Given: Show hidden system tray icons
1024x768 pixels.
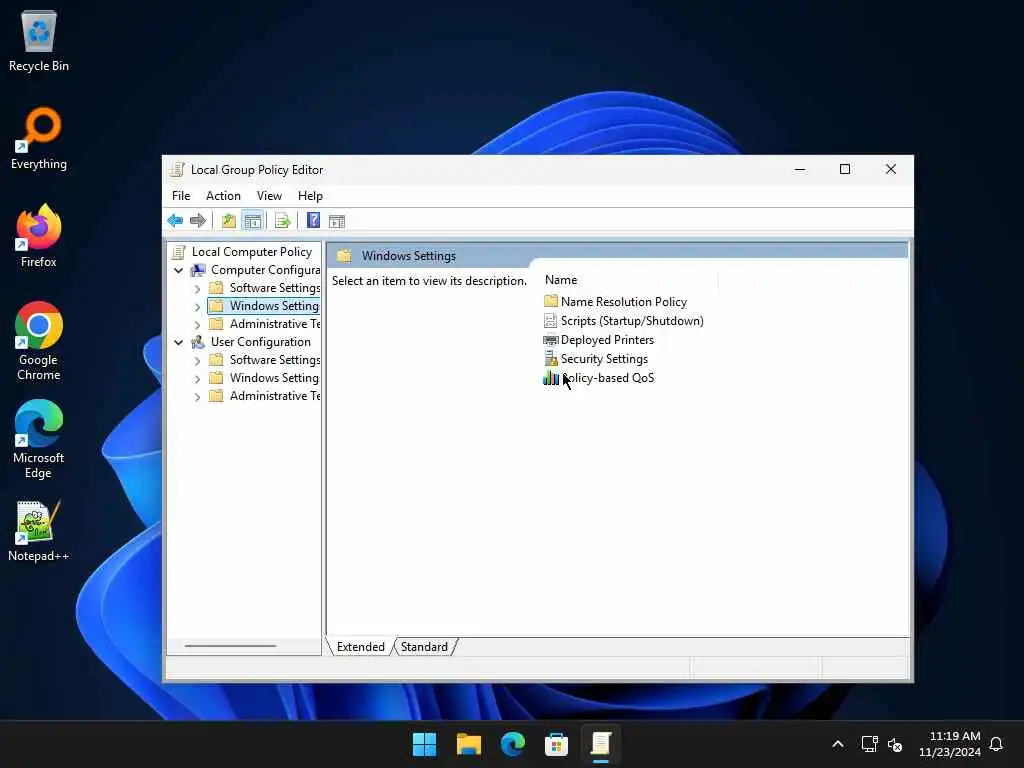Looking at the screenshot, I should [x=838, y=744].
